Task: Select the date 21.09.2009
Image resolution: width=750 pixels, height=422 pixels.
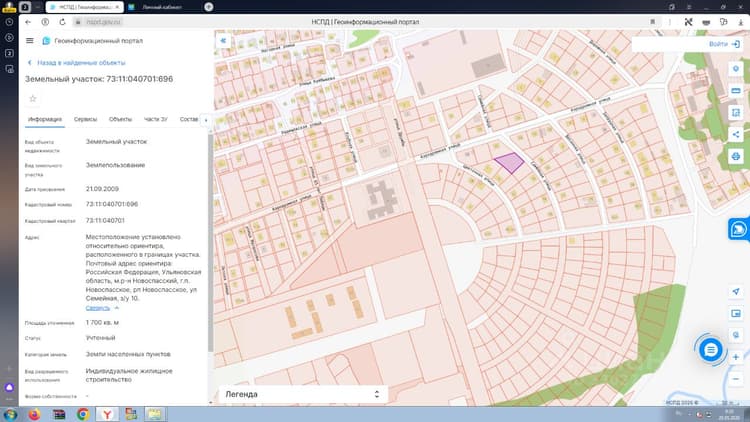Action: 102,189
